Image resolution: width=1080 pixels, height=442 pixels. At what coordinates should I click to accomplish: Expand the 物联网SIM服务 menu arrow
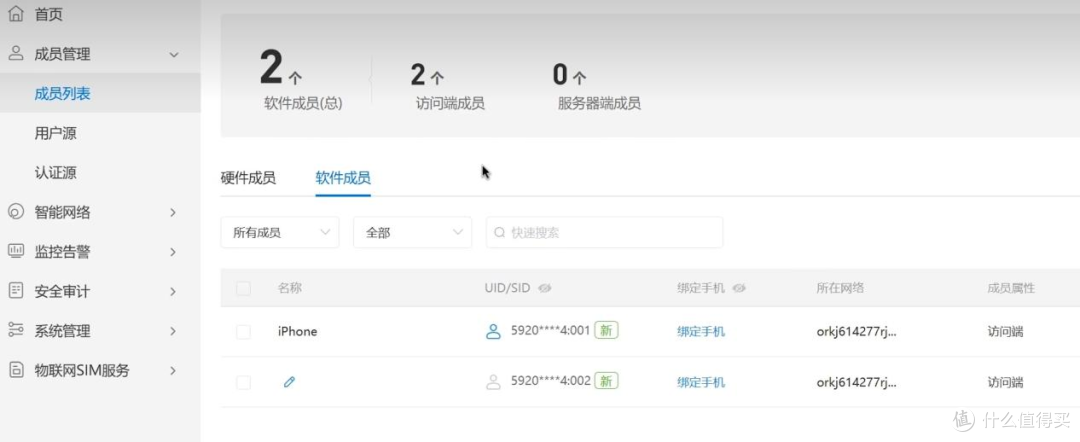point(174,371)
